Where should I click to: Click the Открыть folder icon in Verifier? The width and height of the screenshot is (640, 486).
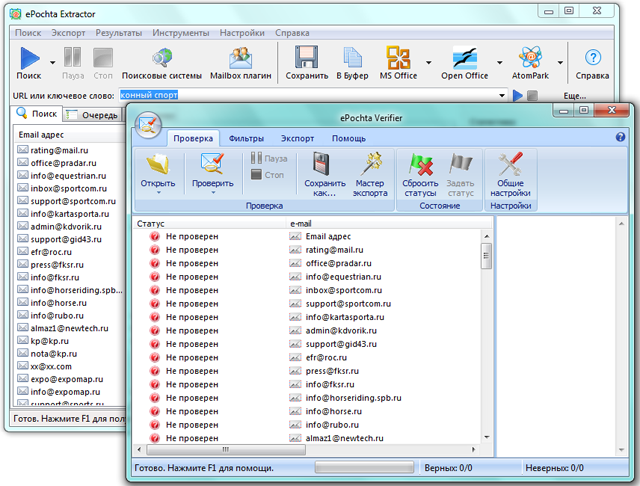point(158,164)
